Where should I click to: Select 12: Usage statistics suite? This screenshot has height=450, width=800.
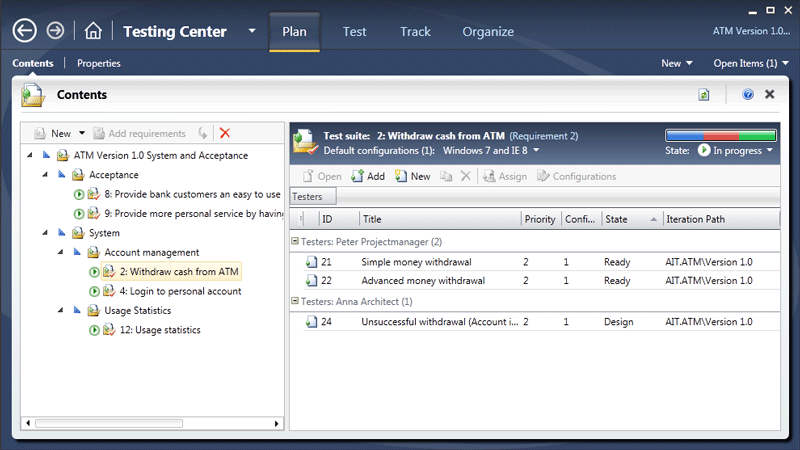[160, 330]
